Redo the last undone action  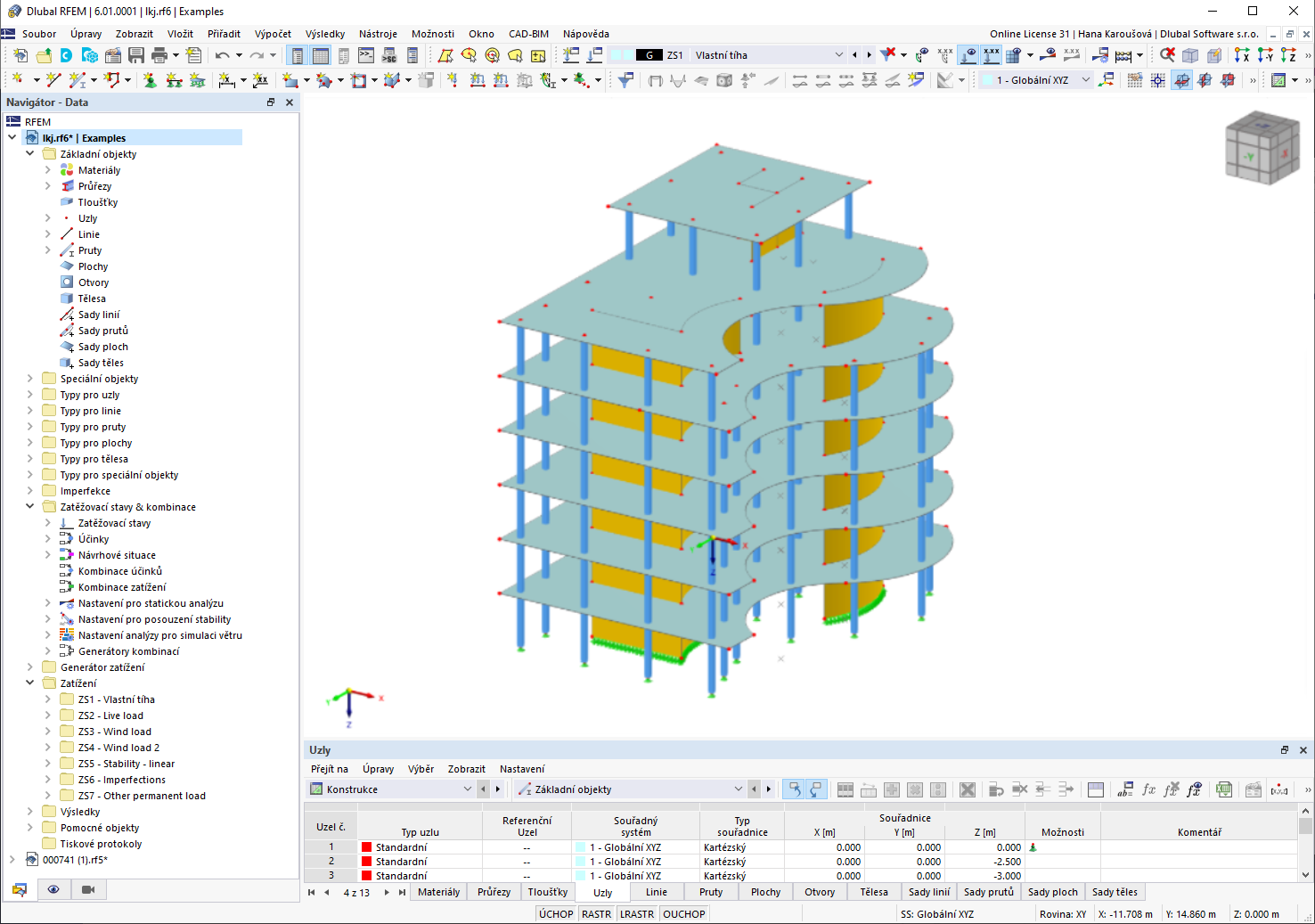click(x=257, y=55)
